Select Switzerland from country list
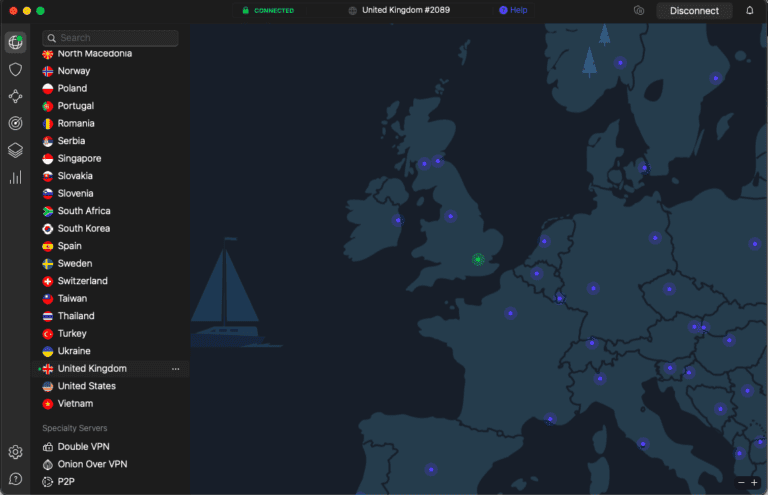 pyautogui.click(x=82, y=281)
